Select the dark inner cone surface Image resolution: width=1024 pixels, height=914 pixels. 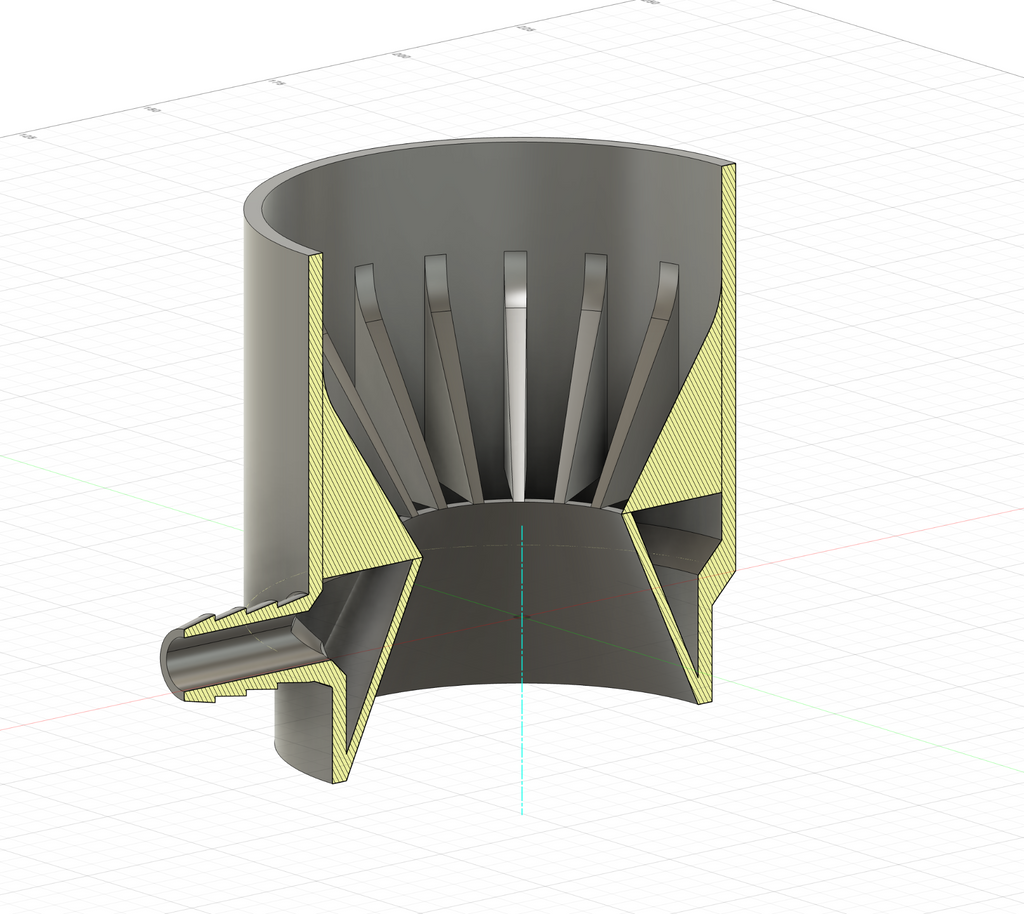click(522, 607)
